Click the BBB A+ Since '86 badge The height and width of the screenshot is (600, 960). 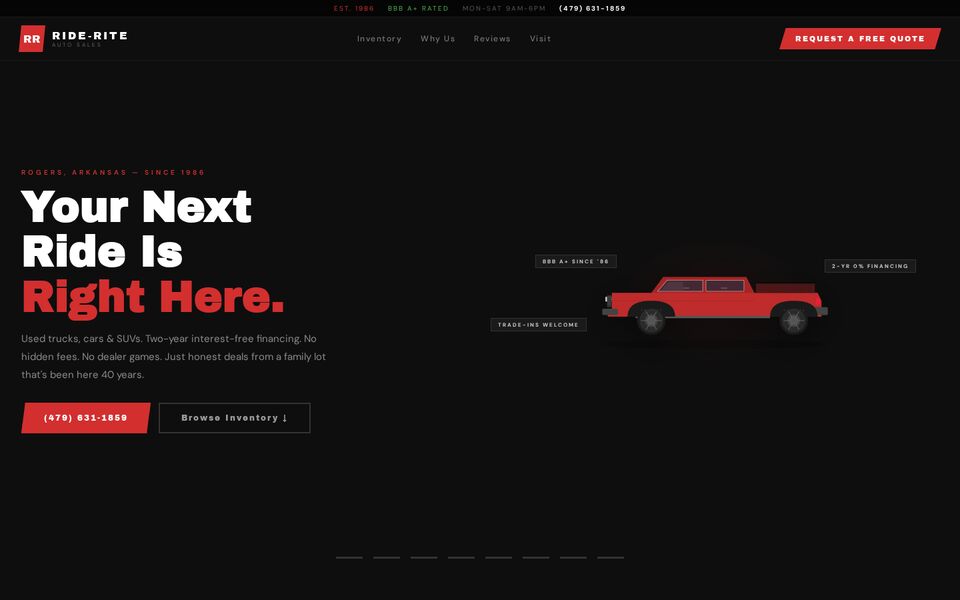coord(576,261)
